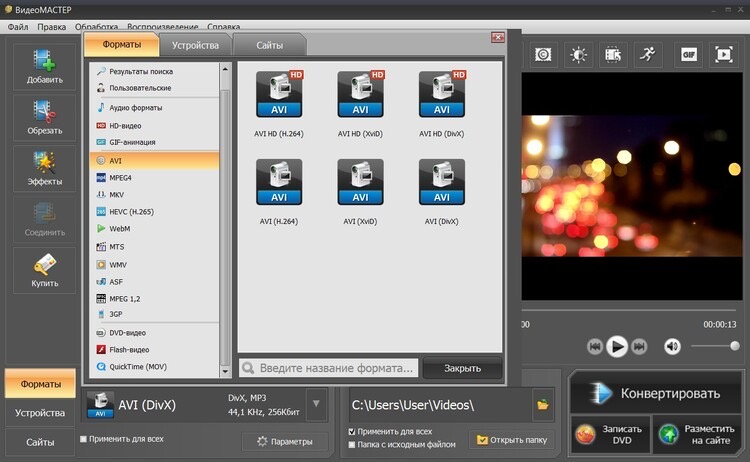The height and width of the screenshot is (462, 750).
Task: Select the AVI HD (H.264) format icon
Action: point(279,95)
